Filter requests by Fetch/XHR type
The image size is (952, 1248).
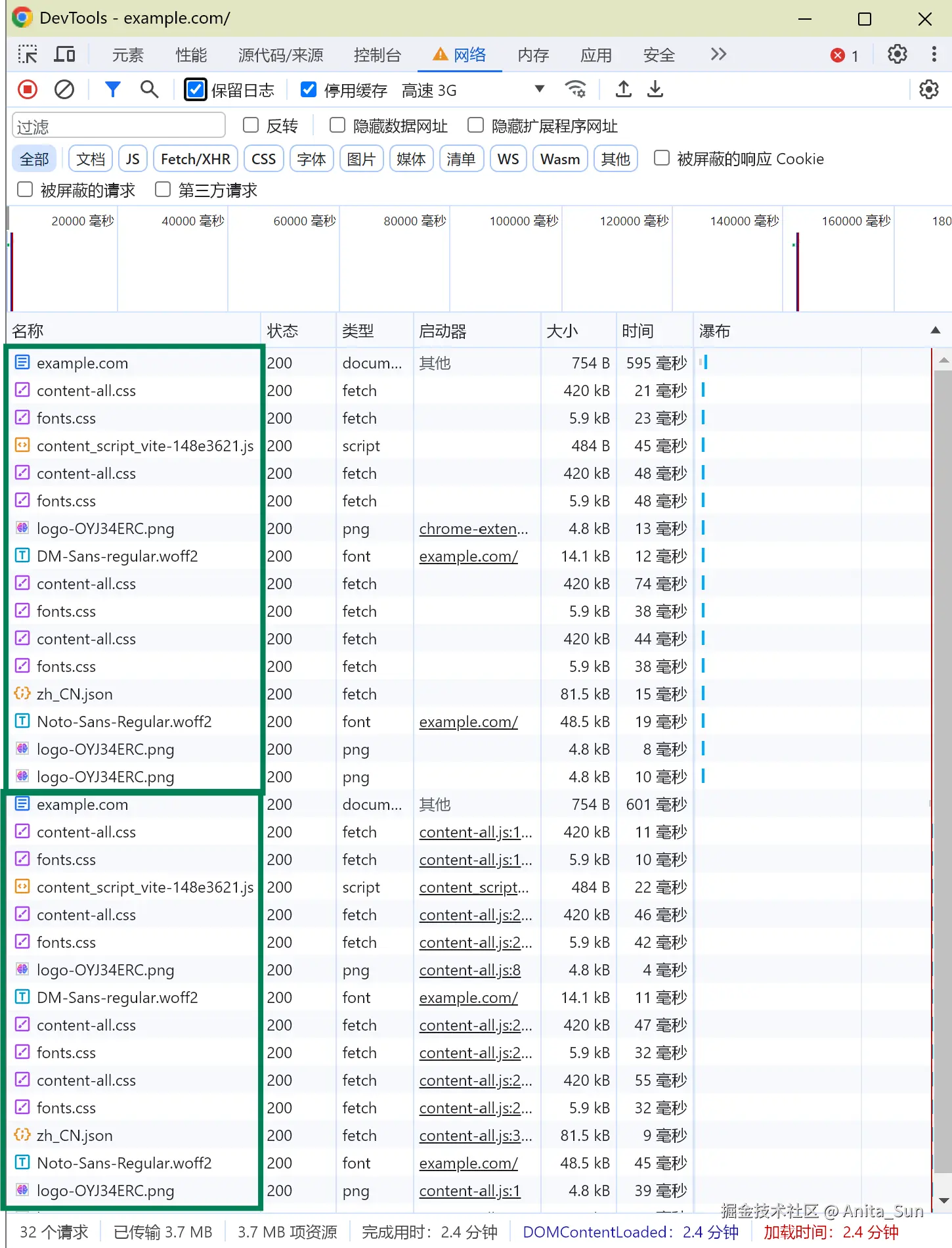tap(196, 159)
